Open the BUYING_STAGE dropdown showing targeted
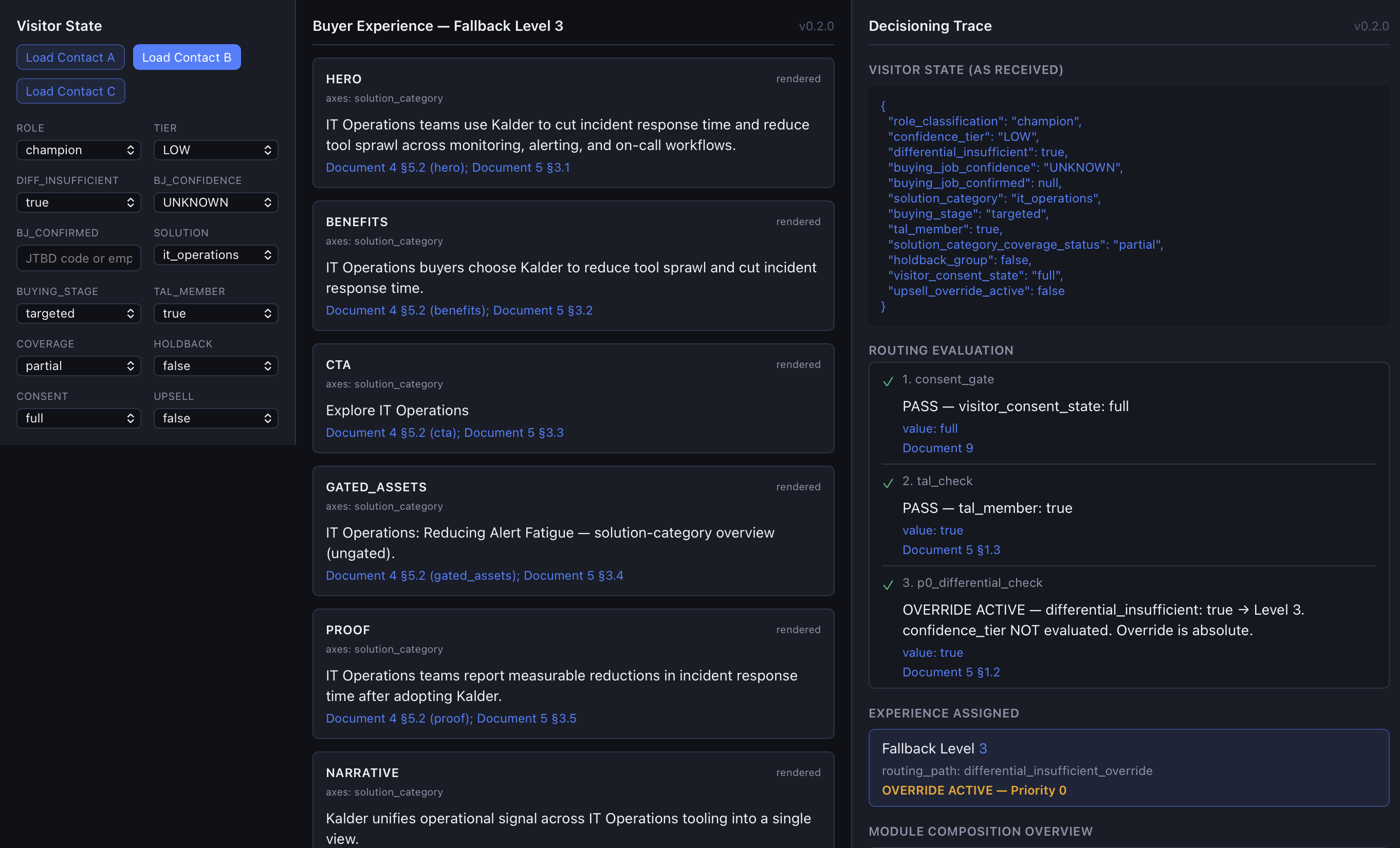Screen dimensions: 1400x848 coord(79,314)
